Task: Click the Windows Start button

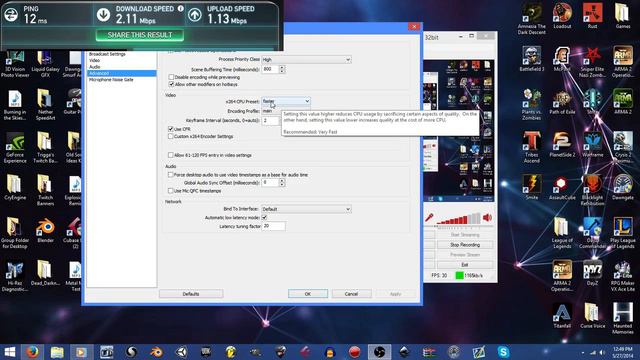Action: point(9,351)
